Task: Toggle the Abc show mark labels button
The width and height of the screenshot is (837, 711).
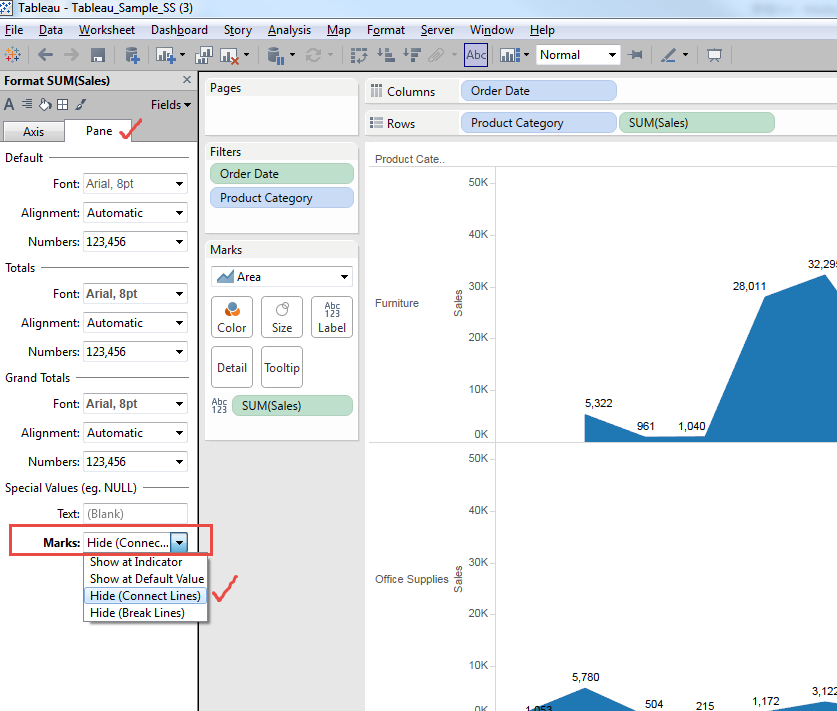Action: 476,55
